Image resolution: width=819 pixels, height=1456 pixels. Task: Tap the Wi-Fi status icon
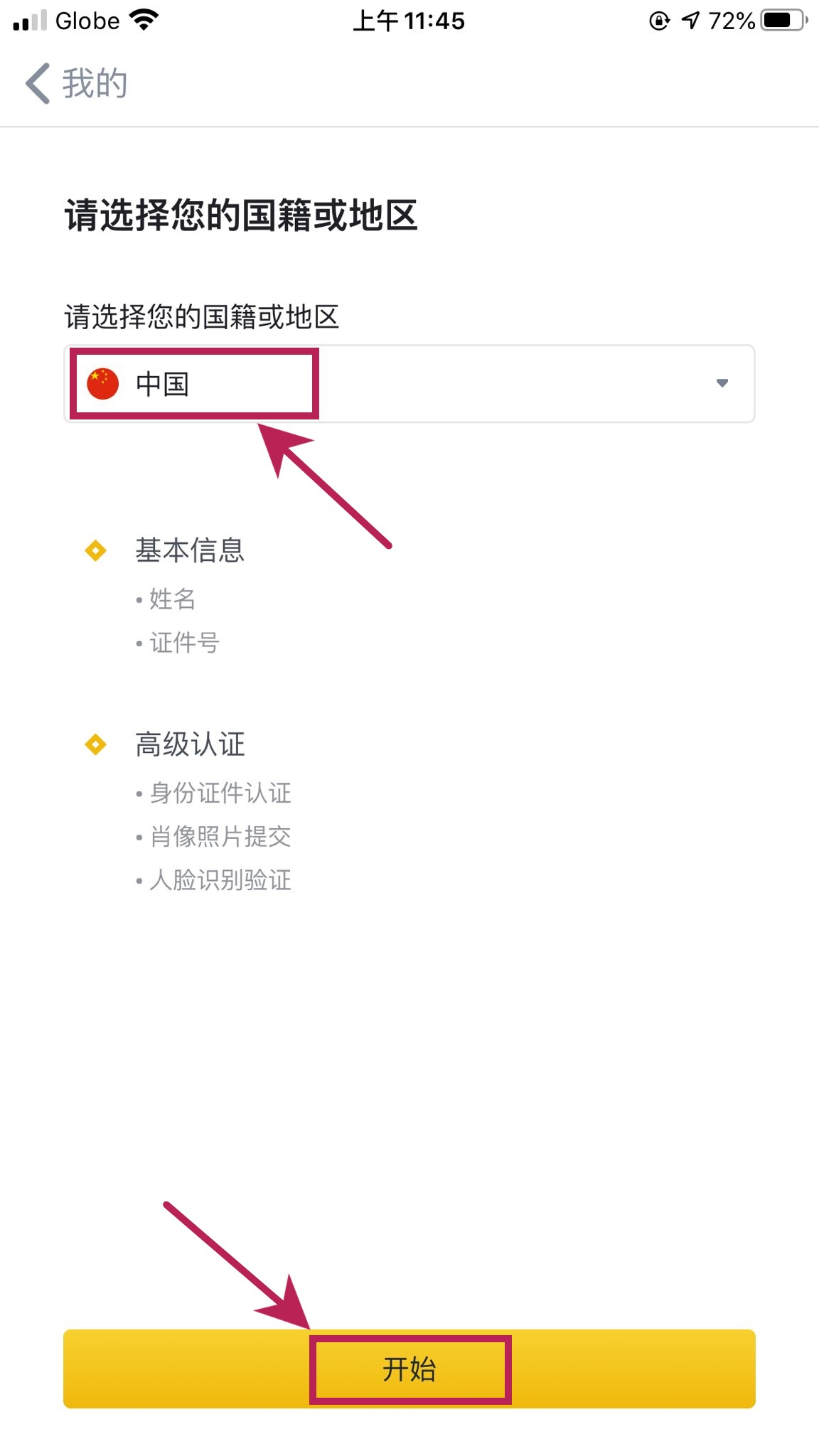tap(144, 21)
